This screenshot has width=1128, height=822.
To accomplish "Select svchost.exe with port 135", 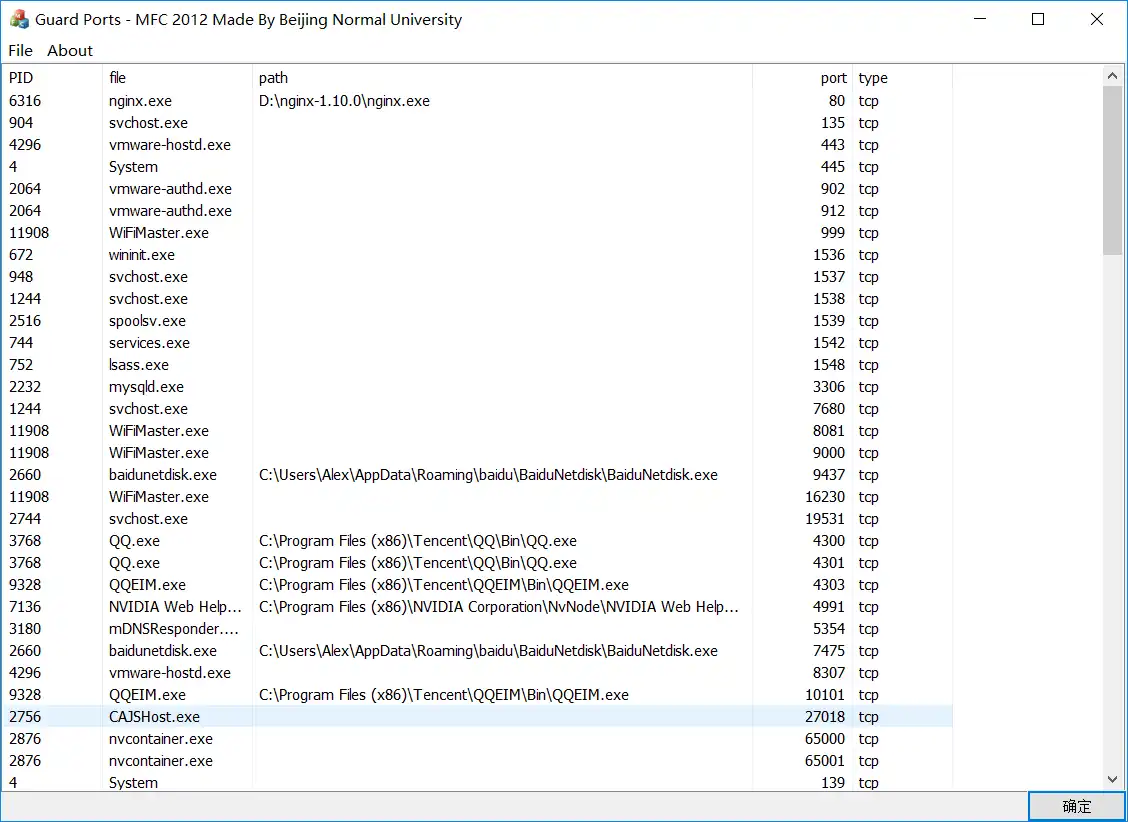I will click(478, 123).
